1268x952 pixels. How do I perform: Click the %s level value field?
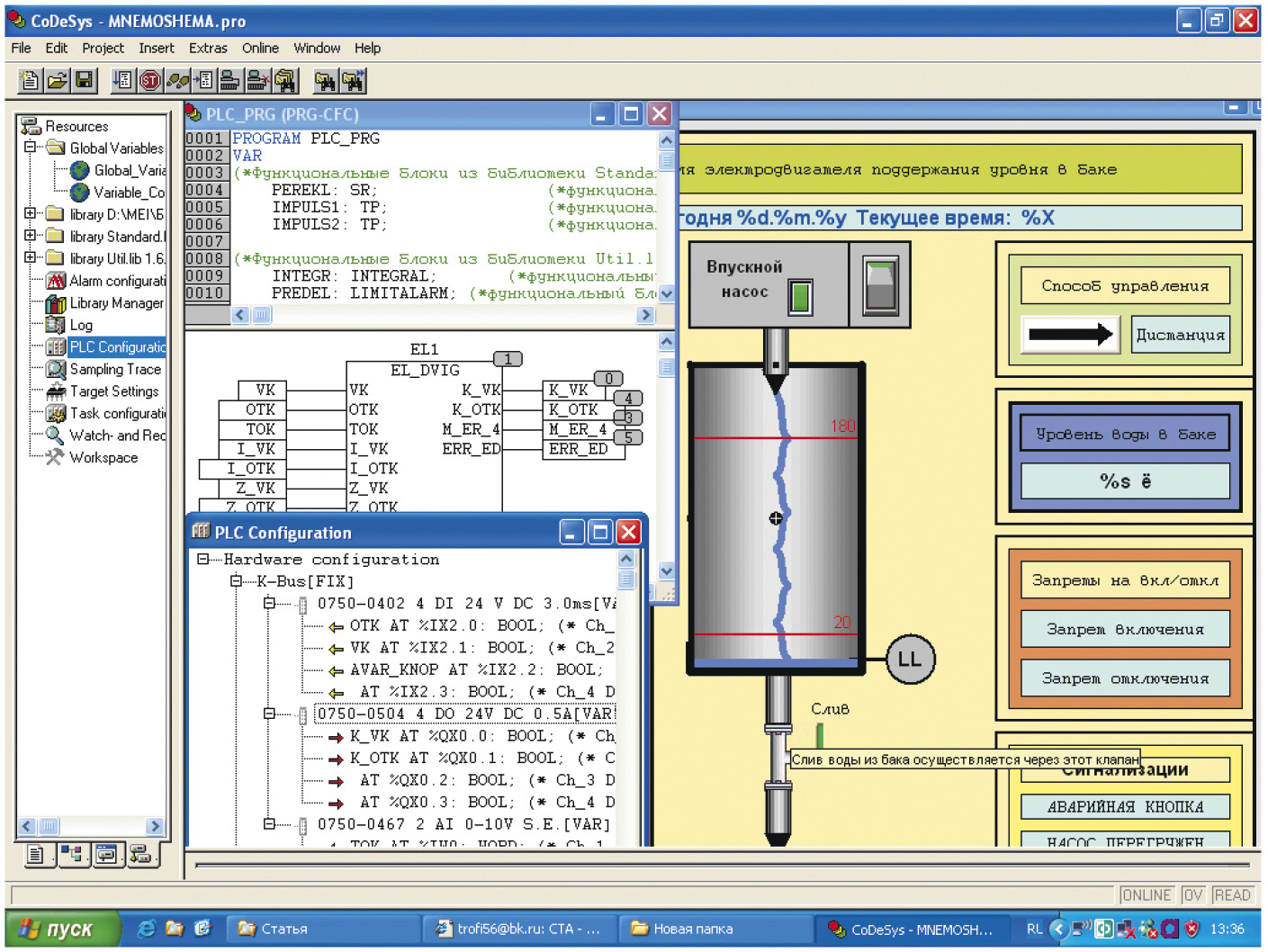point(1125,481)
